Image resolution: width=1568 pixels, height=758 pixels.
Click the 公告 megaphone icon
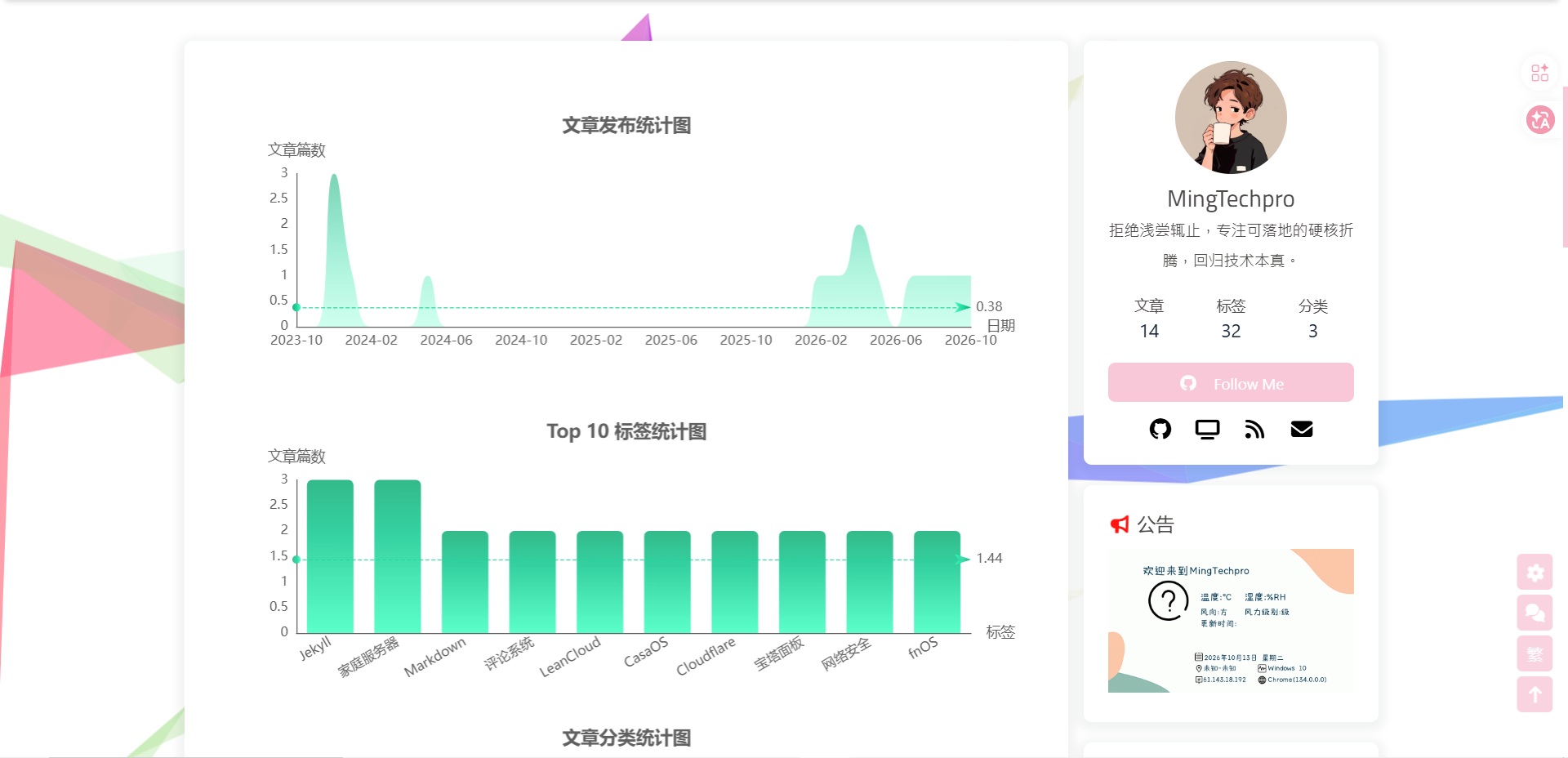1119,524
